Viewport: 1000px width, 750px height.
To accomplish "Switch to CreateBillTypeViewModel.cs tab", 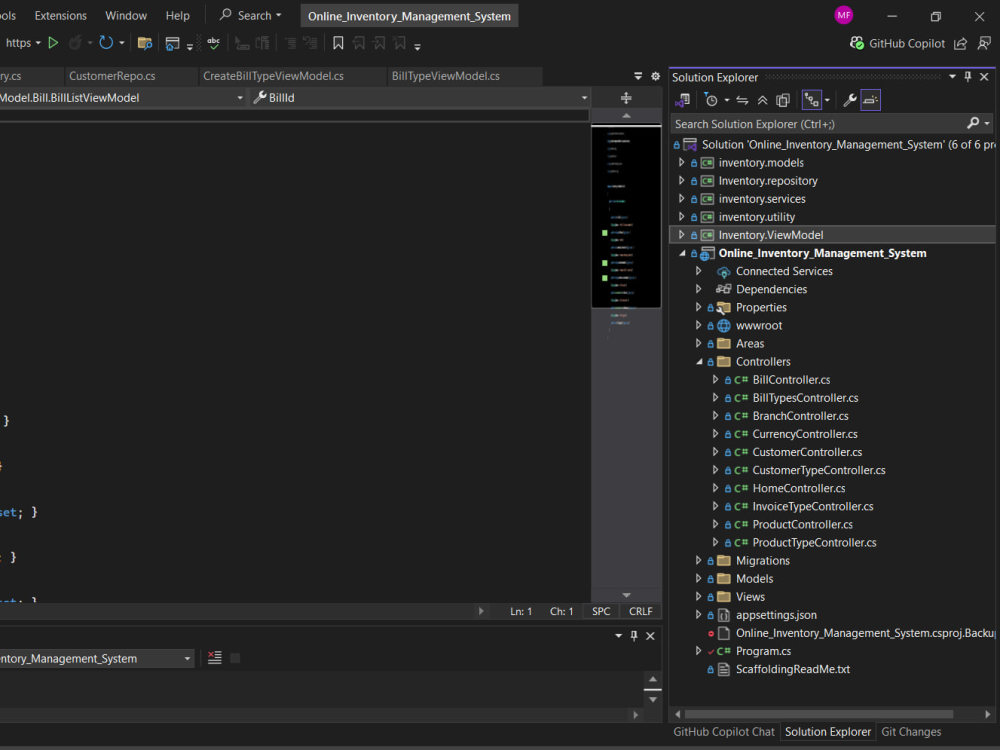I will [273, 76].
